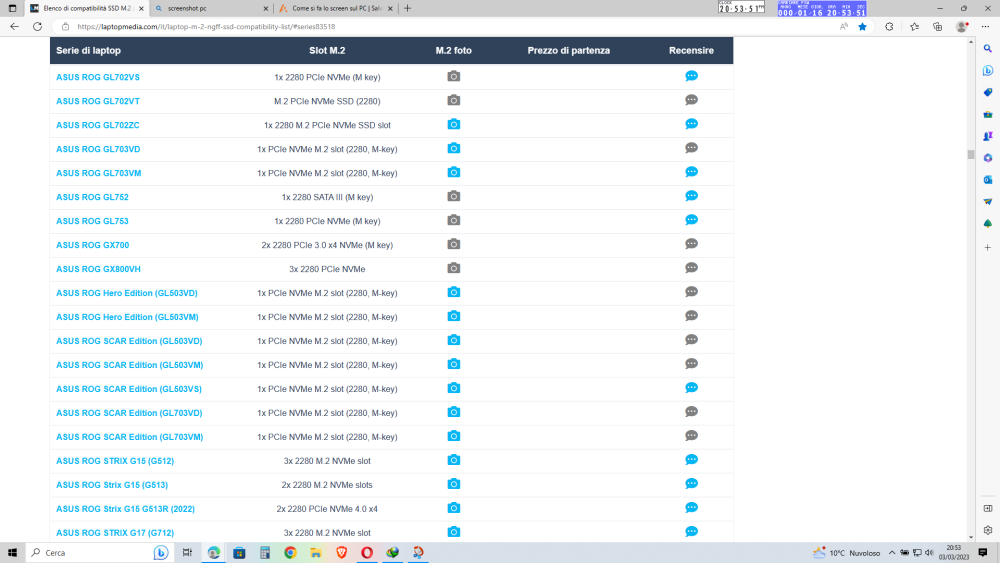Open ASUS ROG GL752 link
The image size is (1000, 563).
click(92, 197)
